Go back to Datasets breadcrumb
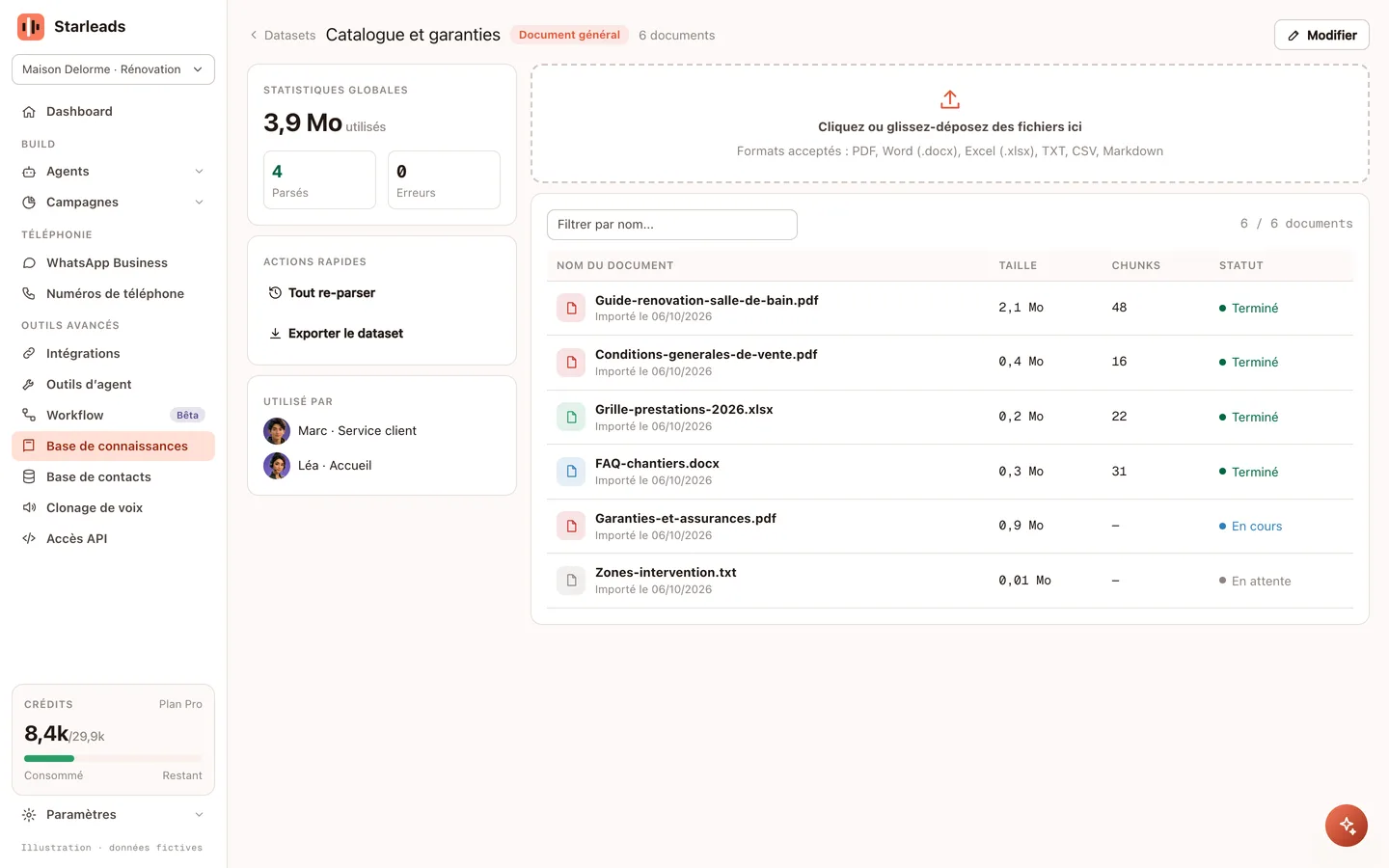 283,36
